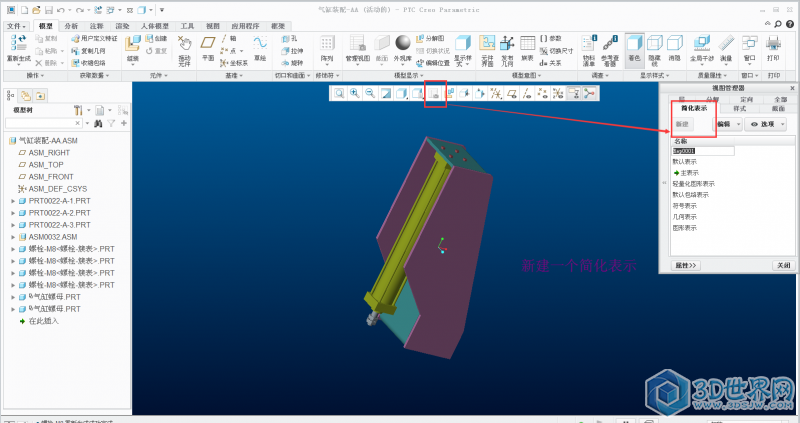Click the 属性>> (Properties) button
The height and width of the screenshot is (423, 800).
coord(686,265)
